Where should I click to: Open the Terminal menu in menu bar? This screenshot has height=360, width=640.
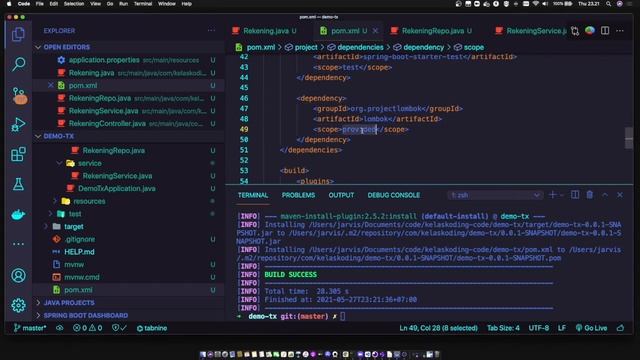(x=143, y=4)
